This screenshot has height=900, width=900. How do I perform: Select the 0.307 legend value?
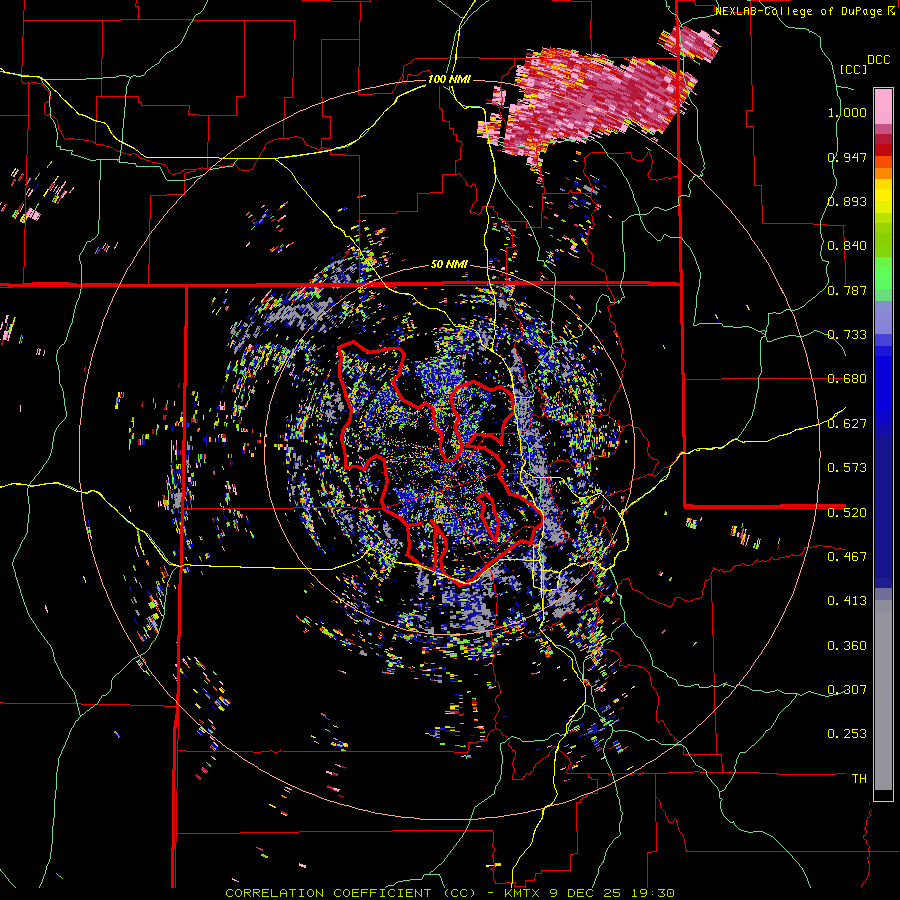click(x=847, y=690)
